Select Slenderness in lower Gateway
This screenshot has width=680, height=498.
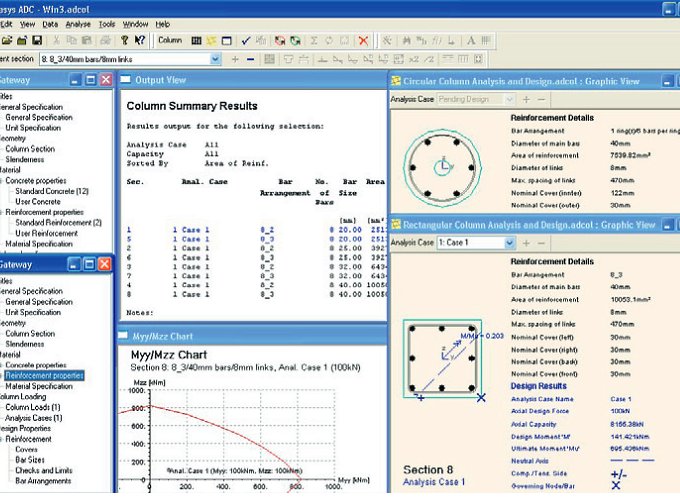[x=25, y=344]
